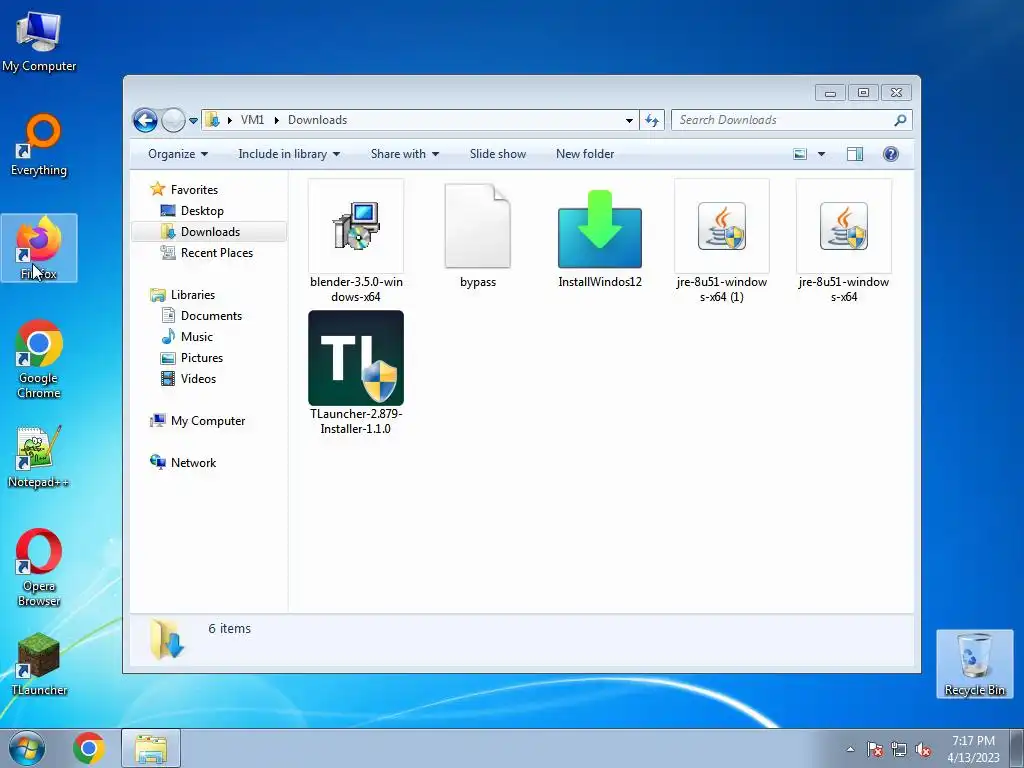
Task: Click VM1 in the address breadcrumb
Action: pos(252,120)
